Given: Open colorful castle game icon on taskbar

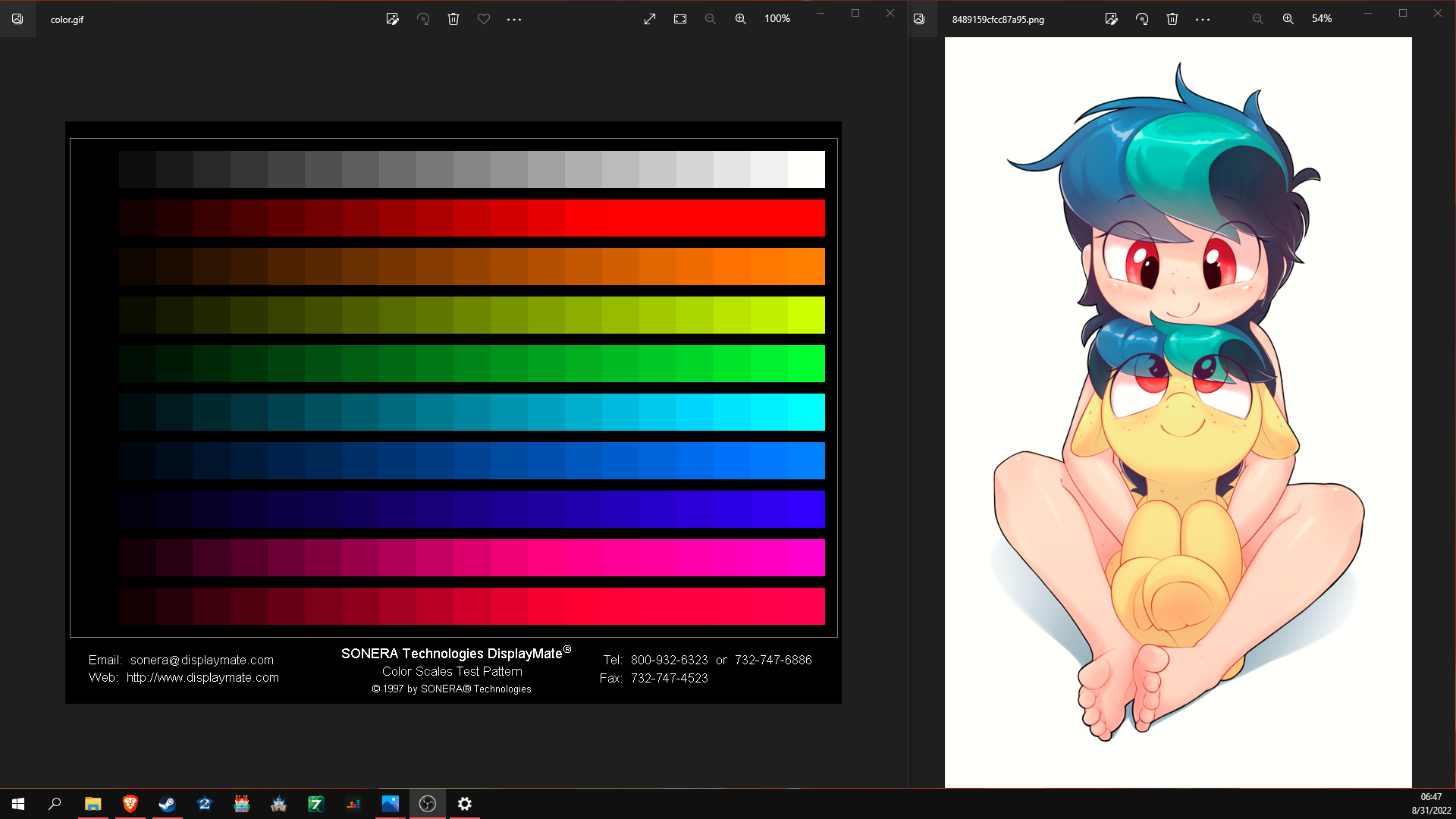Looking at the screenshot, I should coord(242,804).
